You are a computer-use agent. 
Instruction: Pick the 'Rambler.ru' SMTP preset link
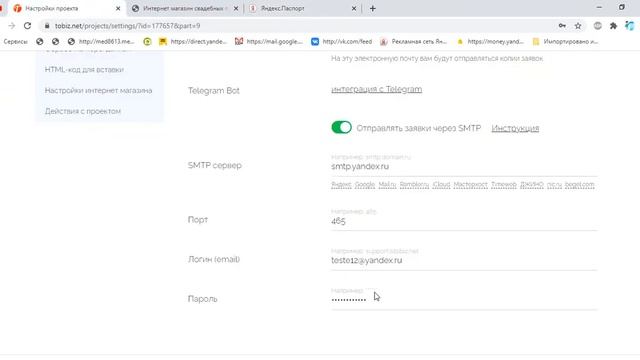[x=414, y=185]
